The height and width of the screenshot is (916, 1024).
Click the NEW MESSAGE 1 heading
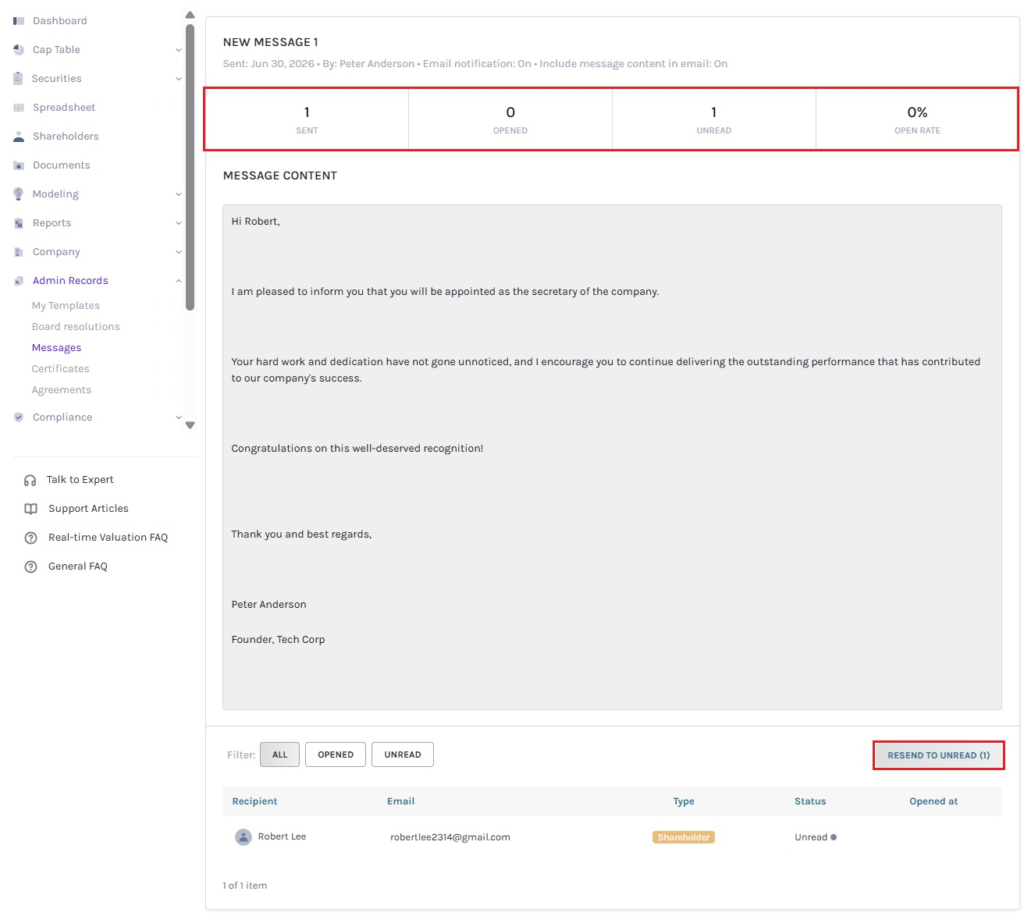tap(270, 42)
